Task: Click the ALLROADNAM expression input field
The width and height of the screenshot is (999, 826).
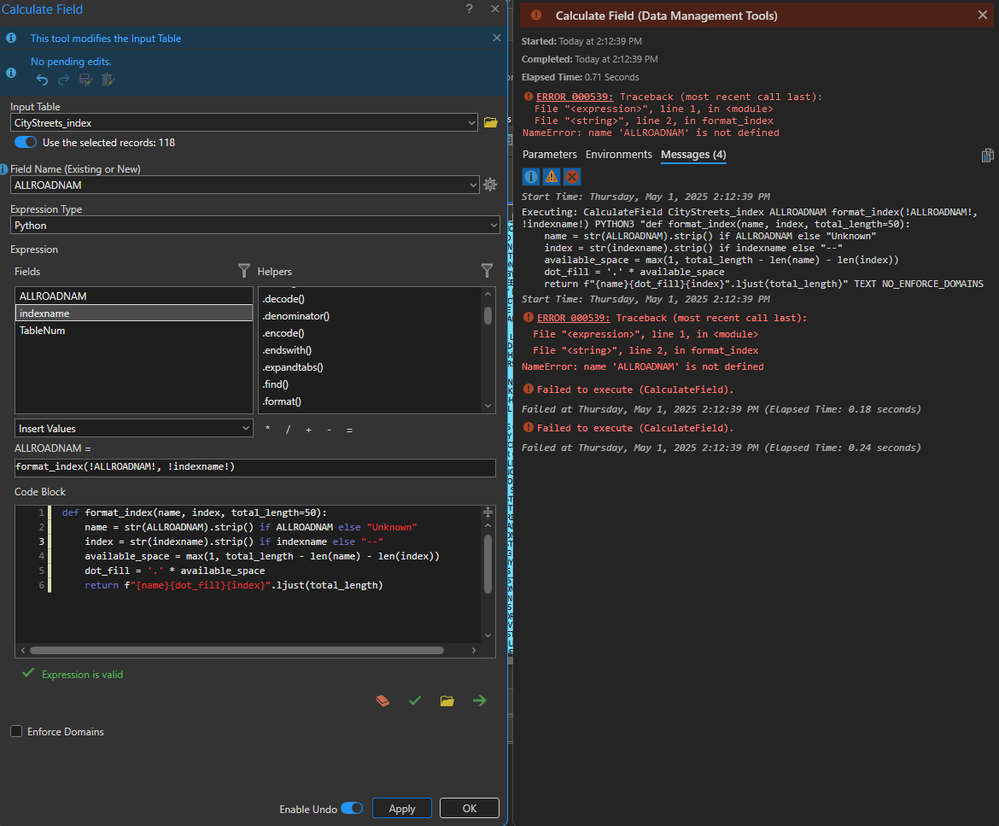Action: pyautogui.click(x=255, y=467)
